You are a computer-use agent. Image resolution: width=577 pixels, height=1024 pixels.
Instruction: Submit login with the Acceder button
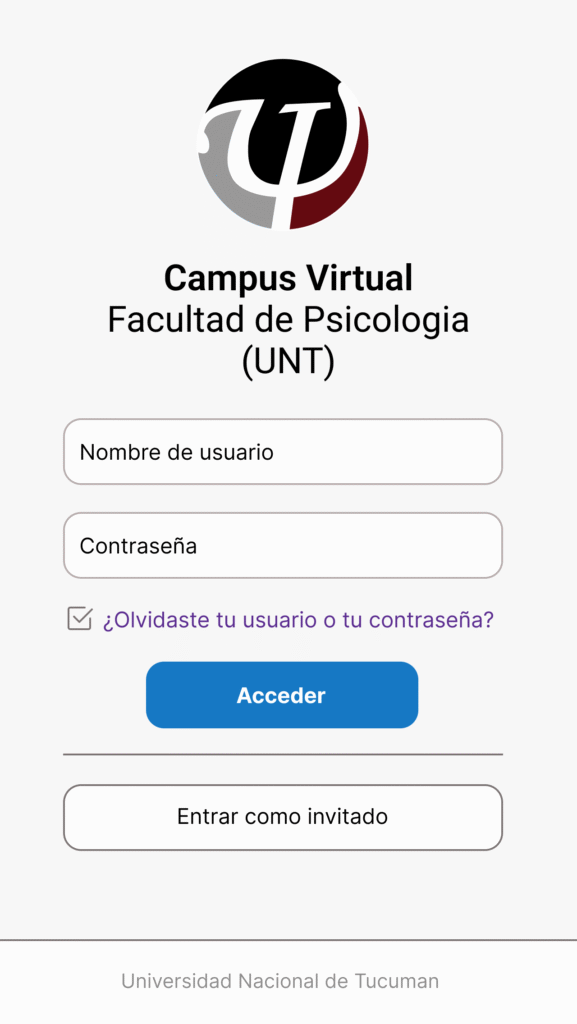pyautogui.click(x=282, y=695)
